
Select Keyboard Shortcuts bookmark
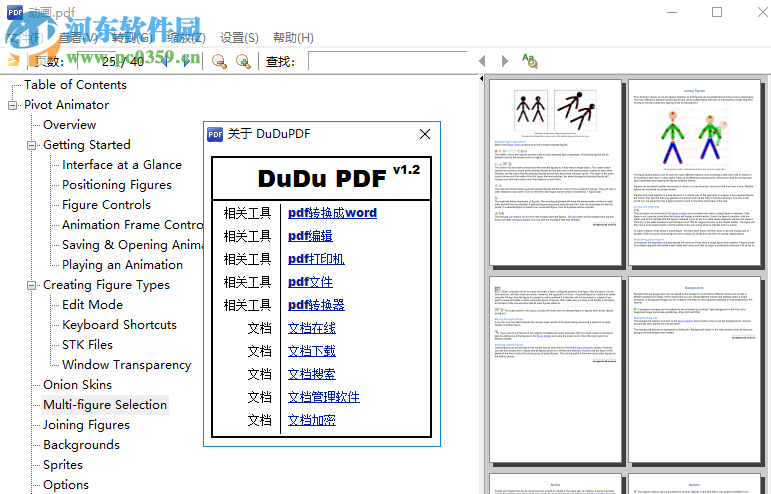click(x=119, y=325)
